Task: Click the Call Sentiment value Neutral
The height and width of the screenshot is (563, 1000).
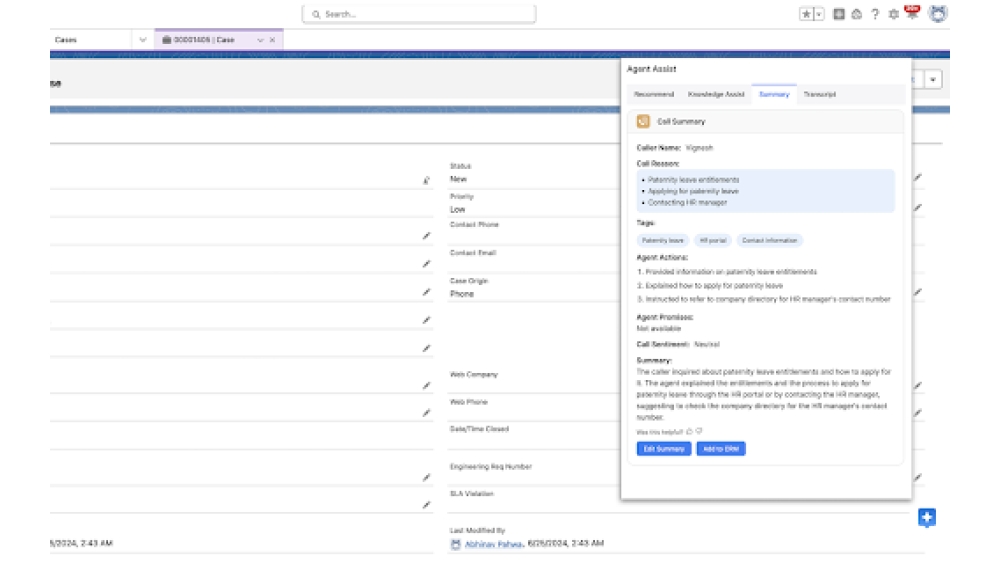Action: click(707, 344)
